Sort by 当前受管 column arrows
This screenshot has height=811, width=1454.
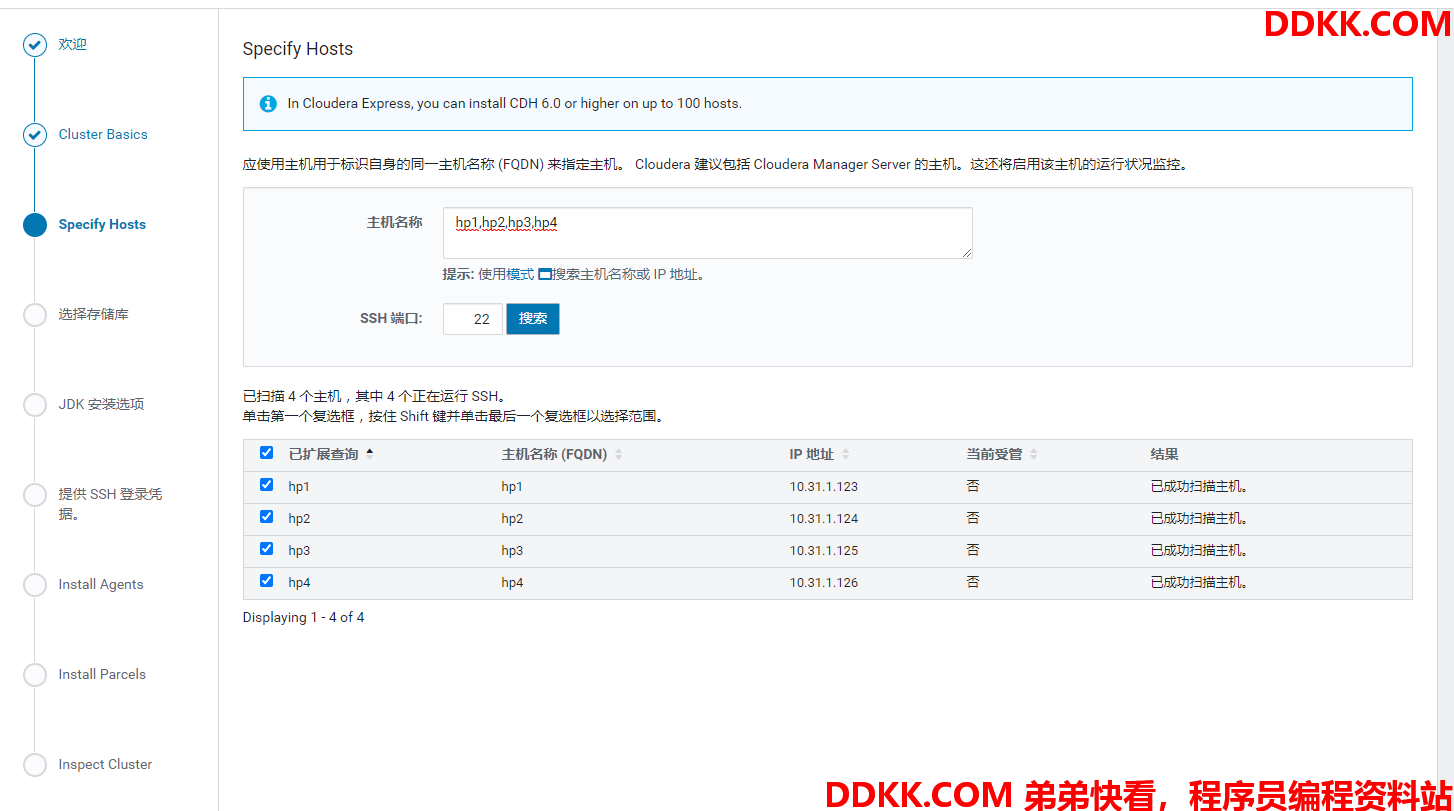1033,454
